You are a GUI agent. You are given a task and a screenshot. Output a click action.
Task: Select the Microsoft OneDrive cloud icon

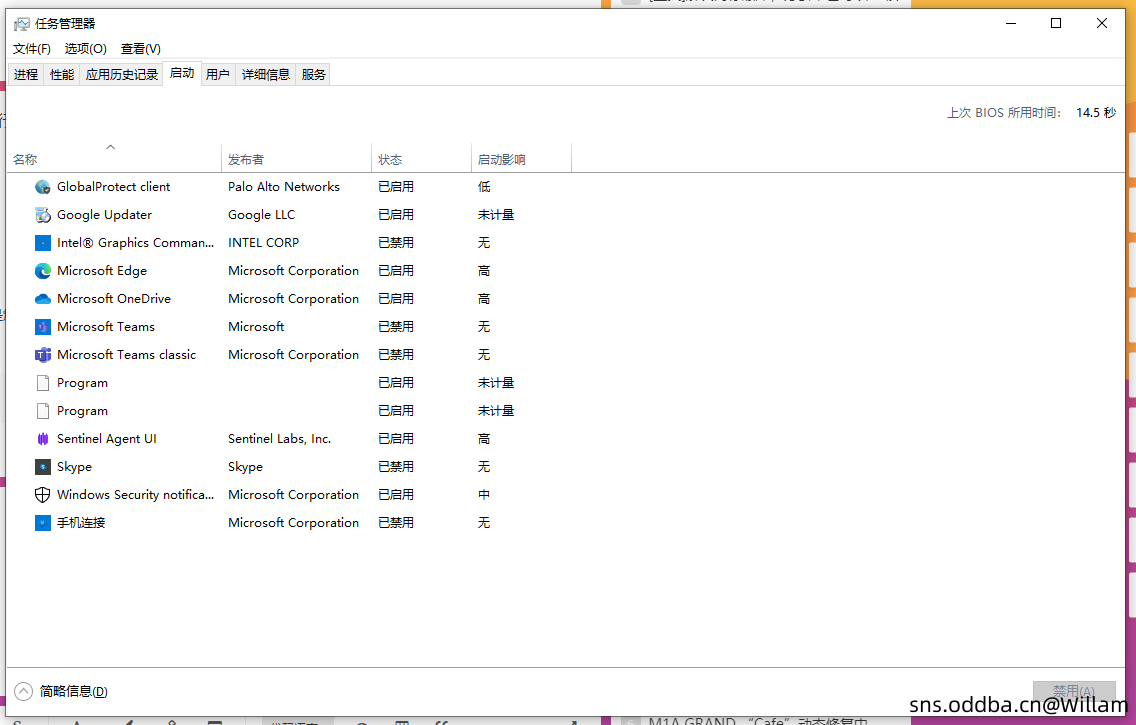tap(43, 299)
